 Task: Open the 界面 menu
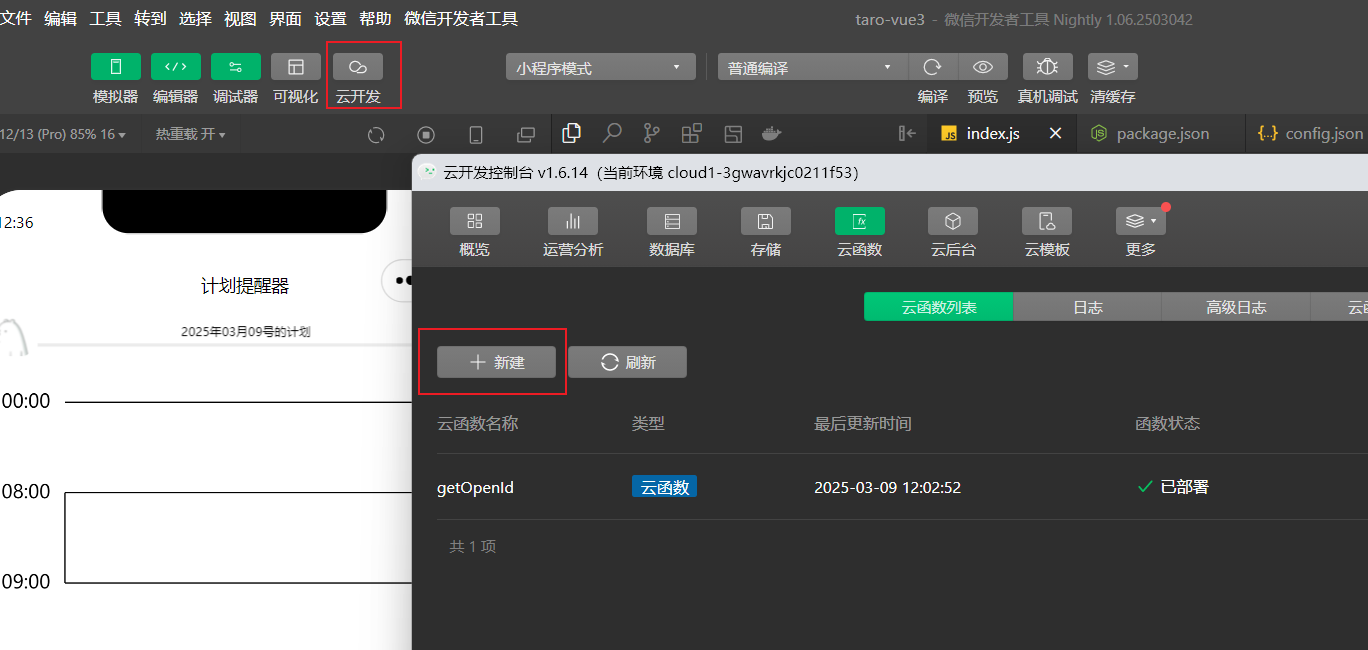(285, 19)
